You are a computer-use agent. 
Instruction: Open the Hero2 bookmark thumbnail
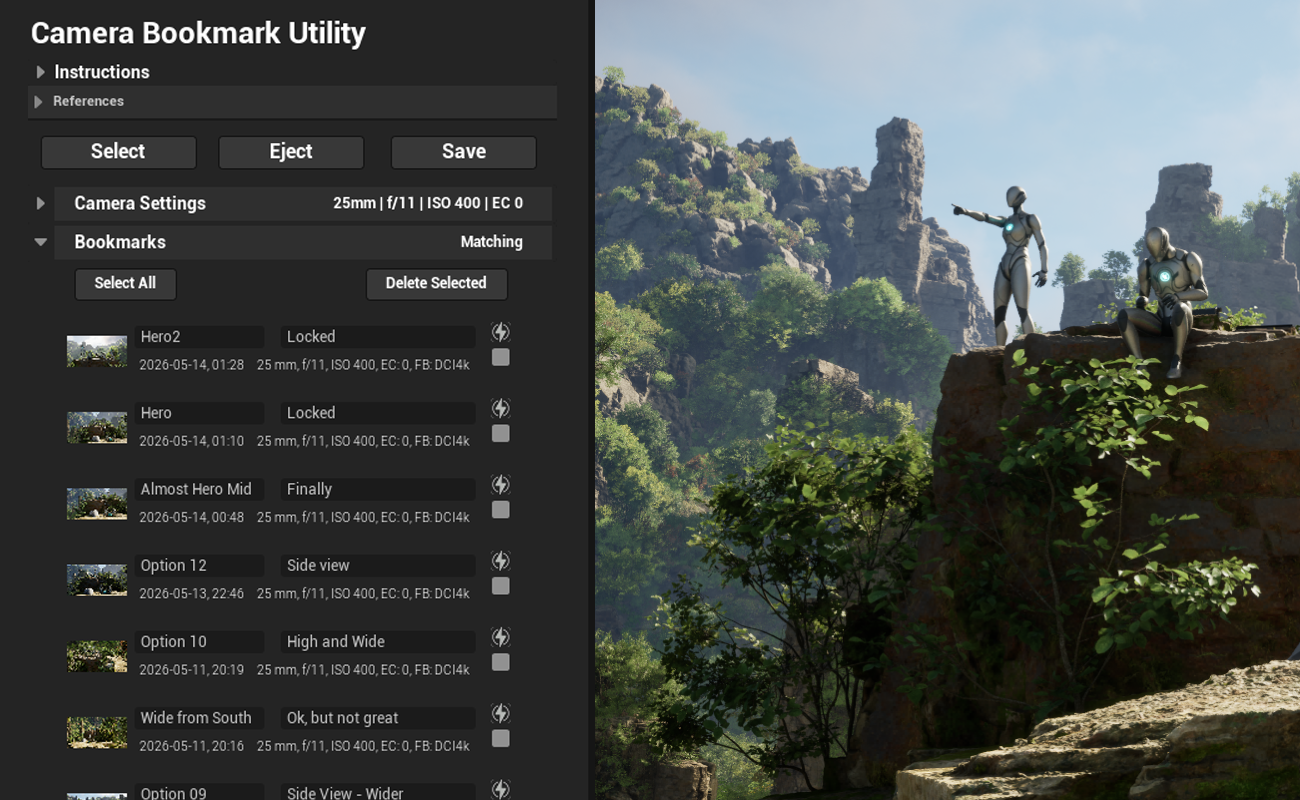pos(97,351)
